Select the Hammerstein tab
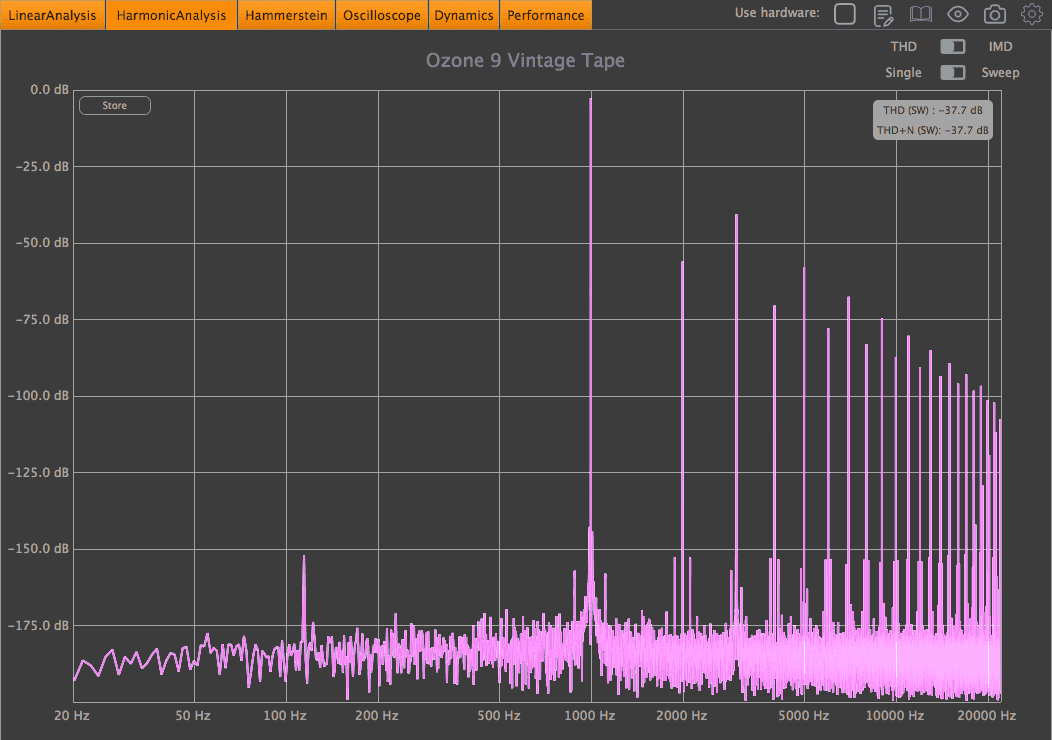 [286, 15]
